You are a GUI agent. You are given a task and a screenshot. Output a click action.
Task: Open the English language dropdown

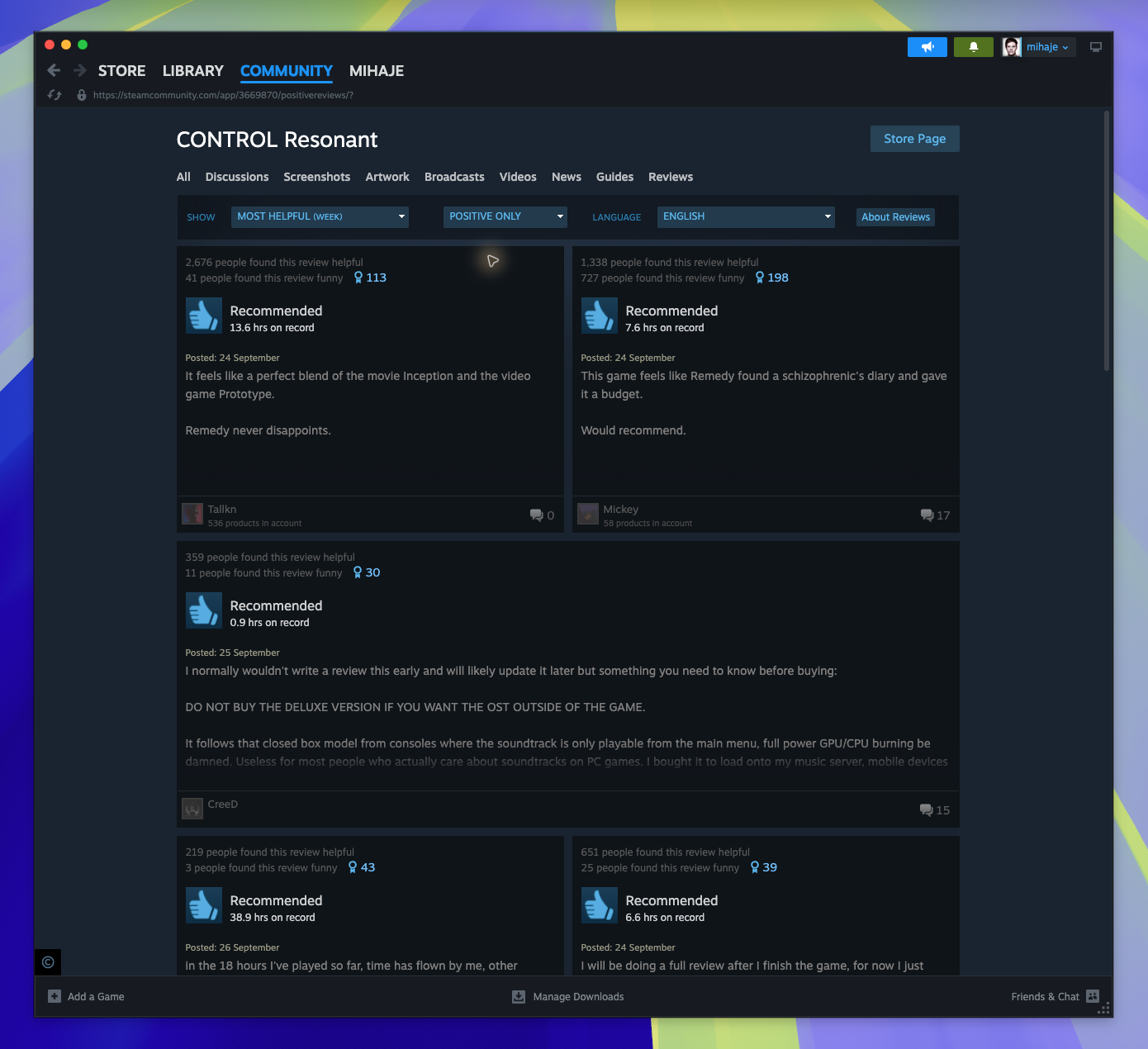pos(746,216)
